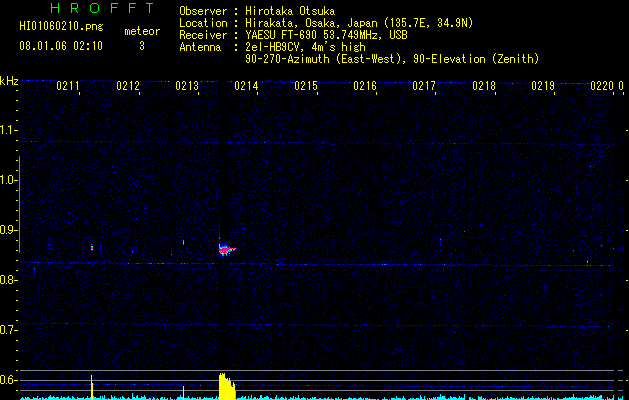Click the 0.7 kHz frequency label
The image size is (629, 400).
[x=8, y=330]
